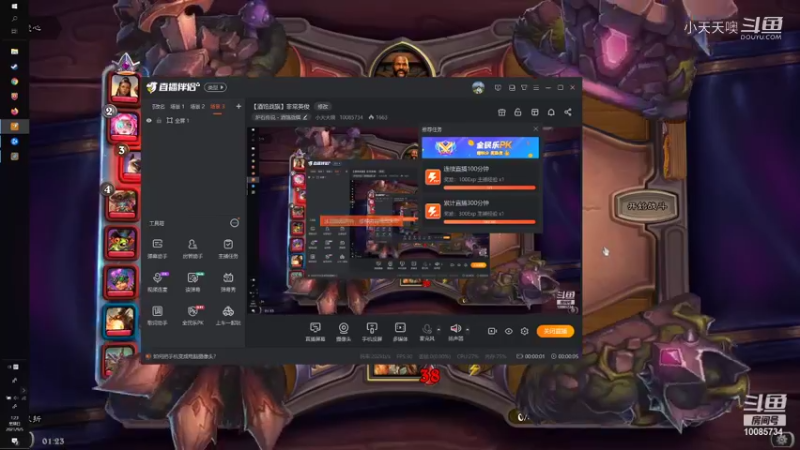This screenshot has height=450, width=800.
Task: Add a new scene with plus button
Action: tap(238, 107)
